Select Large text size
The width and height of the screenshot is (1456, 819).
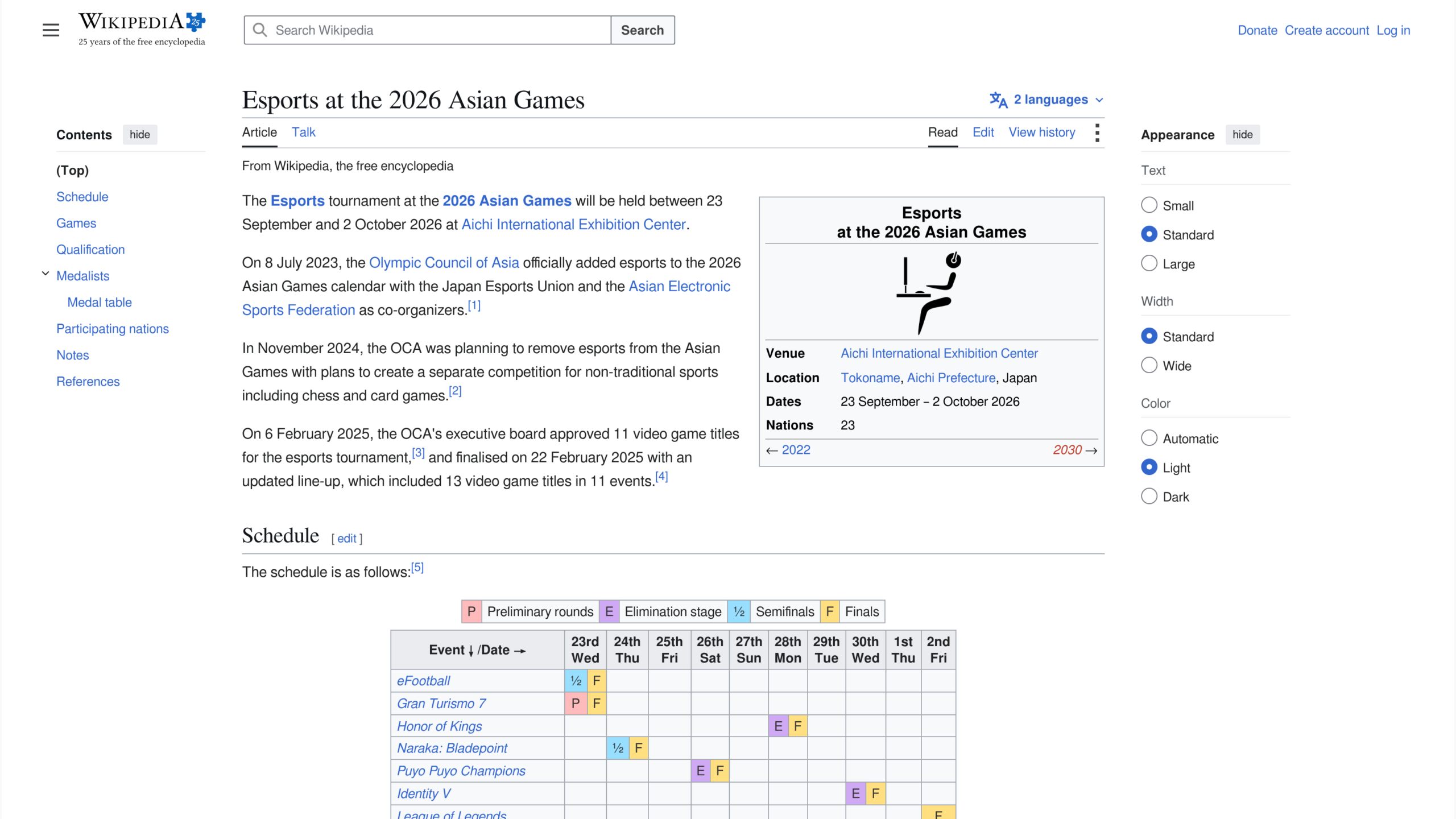click(1149, 263)
